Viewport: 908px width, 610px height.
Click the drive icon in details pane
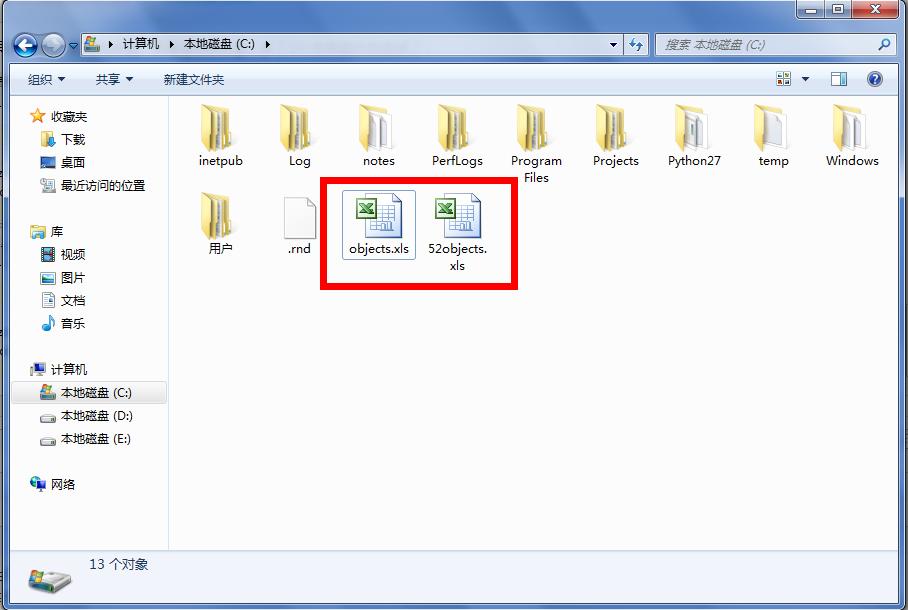(x=50, y=580)
